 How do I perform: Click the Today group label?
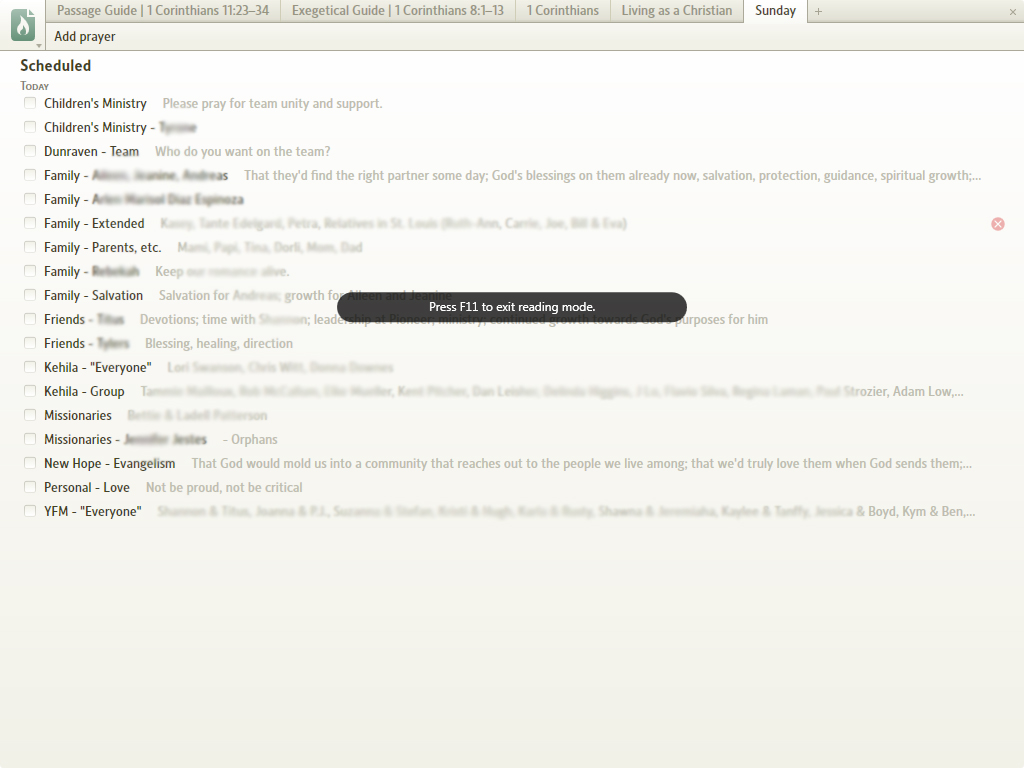click(35, 86)
